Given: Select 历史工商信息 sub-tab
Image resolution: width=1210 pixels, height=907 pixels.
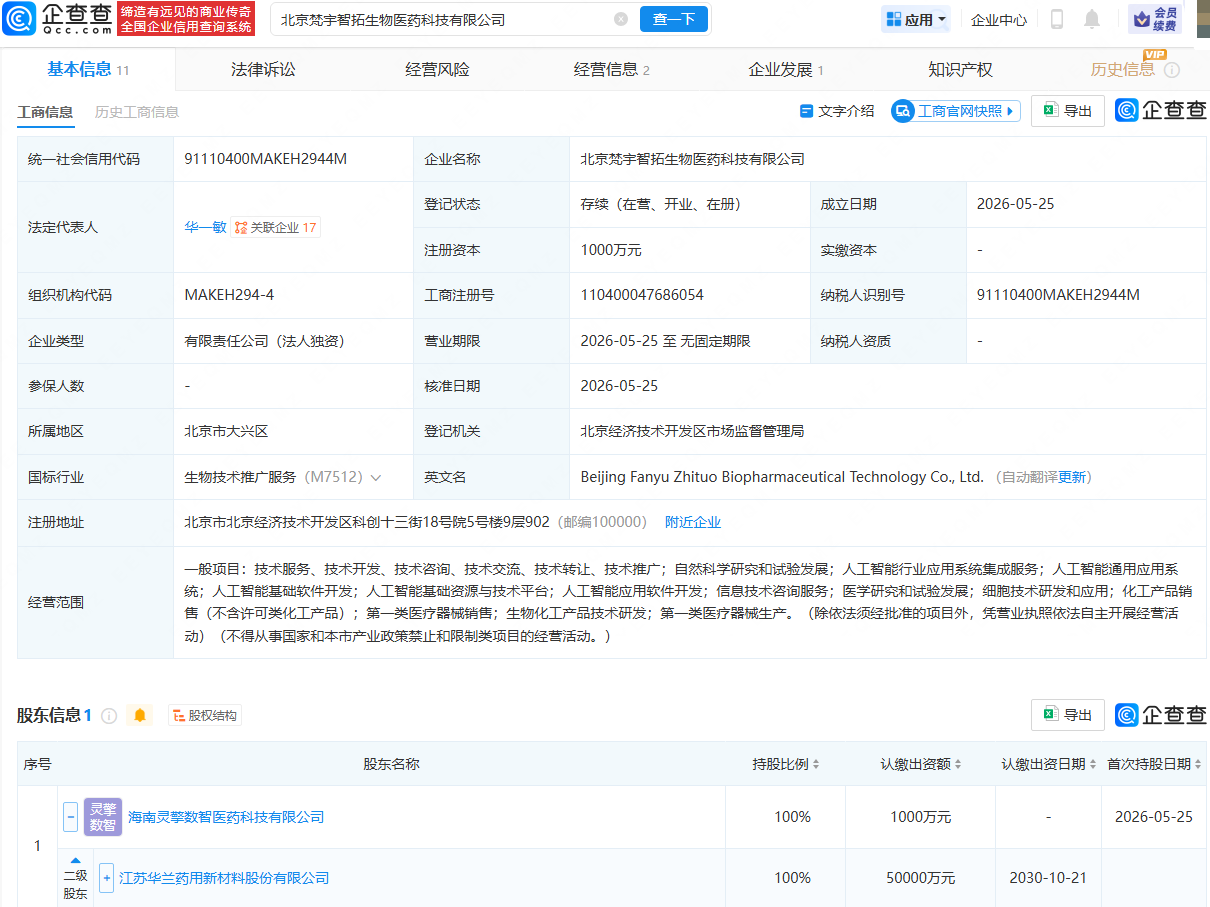Looking at the screenshot, I should pos(137,112).
